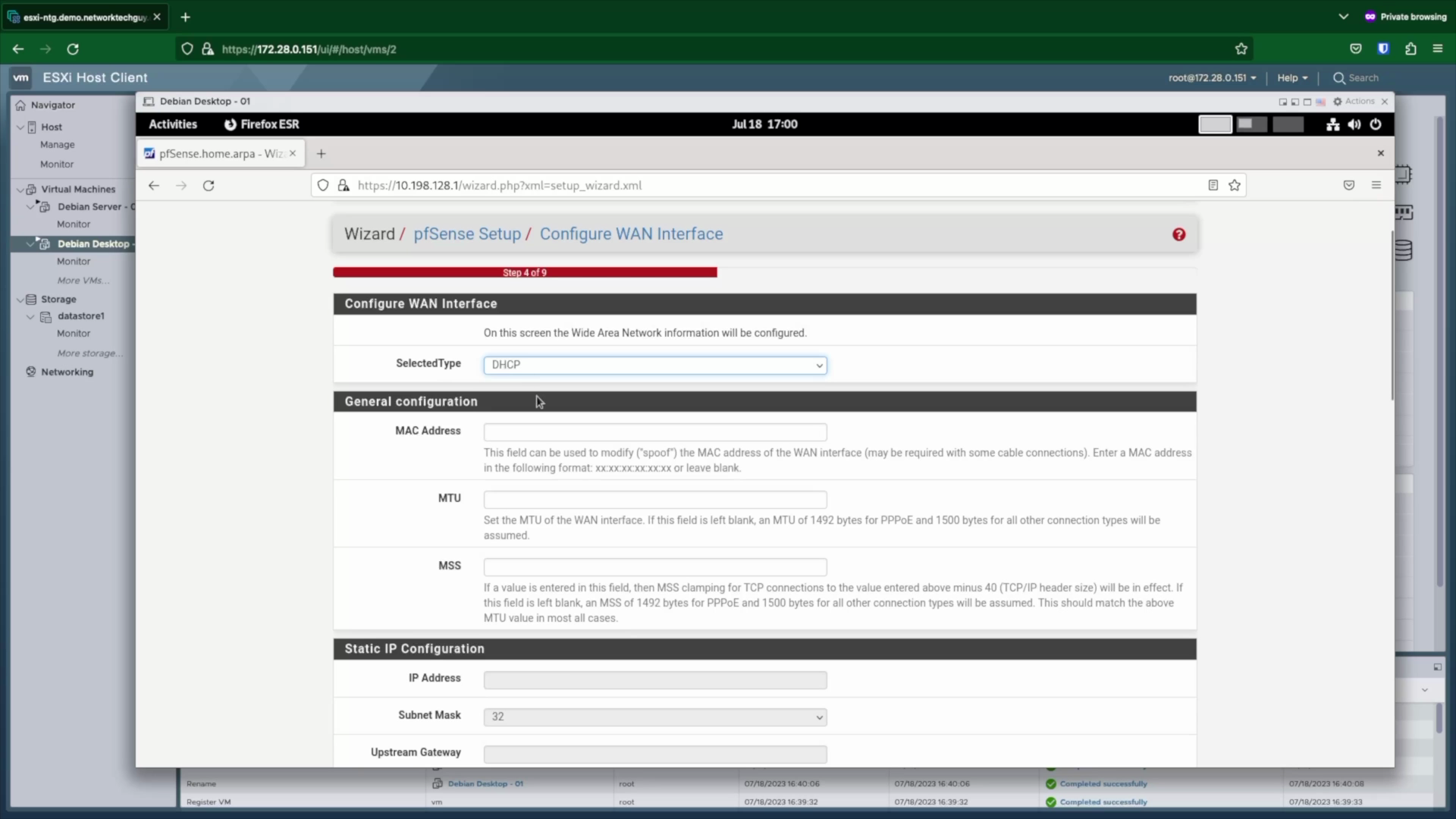Open the GNOME power menu icon
The image size is (1456, 819).
point(1376,124)
